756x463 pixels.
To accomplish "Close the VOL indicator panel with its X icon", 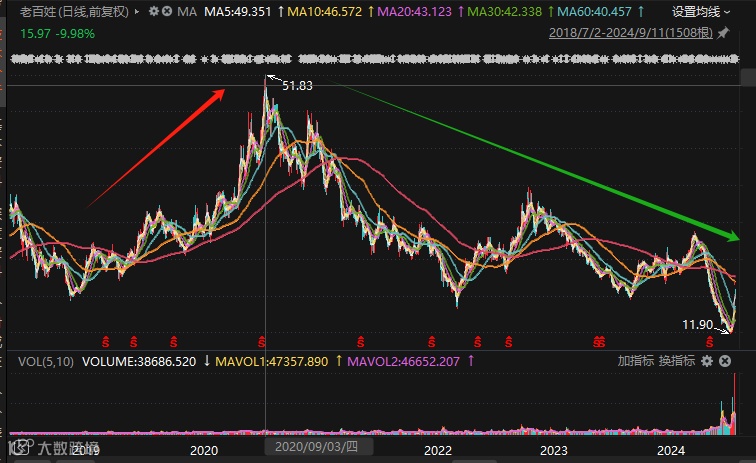I will coord(725,361).
